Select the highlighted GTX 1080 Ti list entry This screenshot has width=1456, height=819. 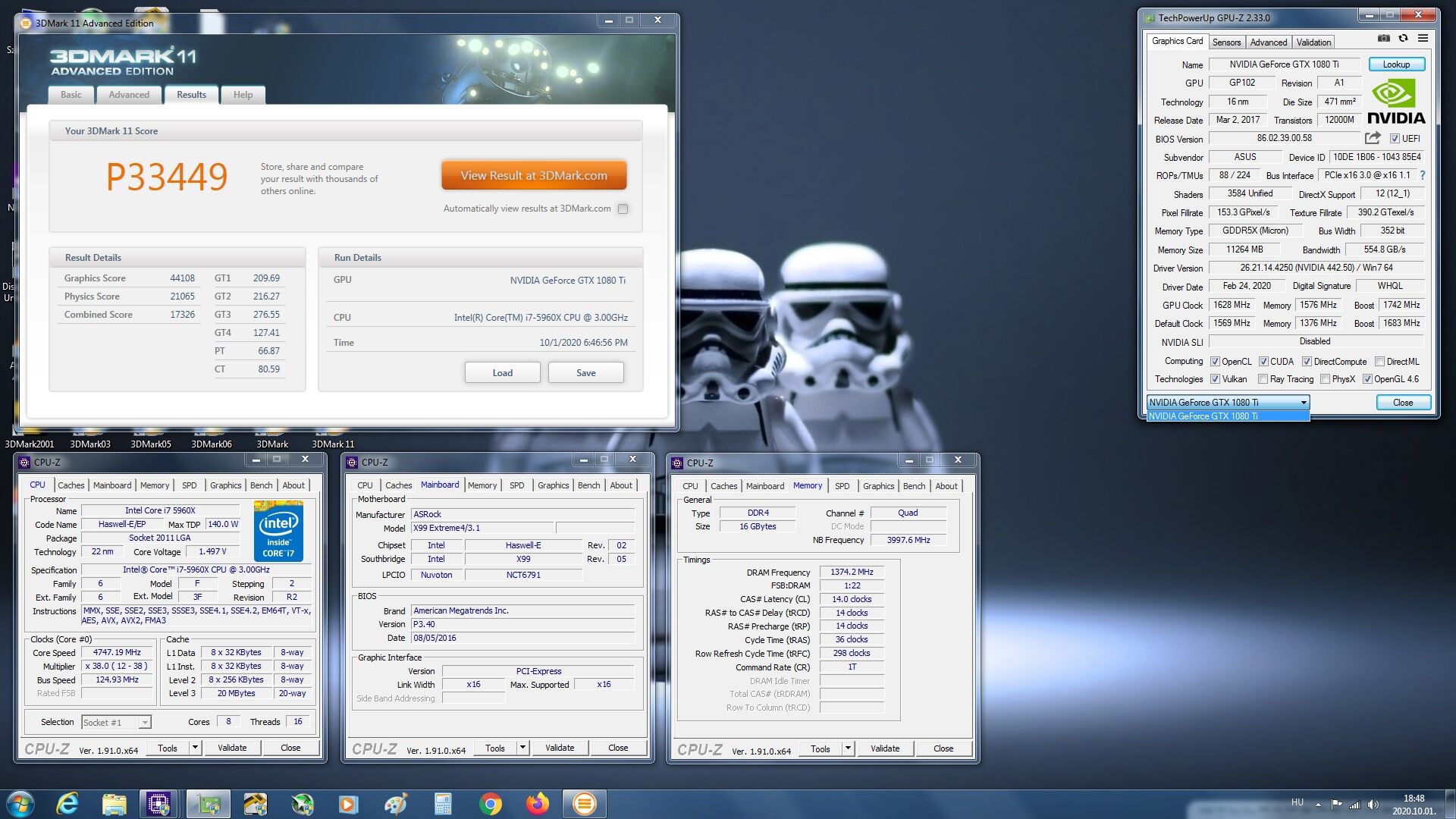click(x=1227, y=416)
